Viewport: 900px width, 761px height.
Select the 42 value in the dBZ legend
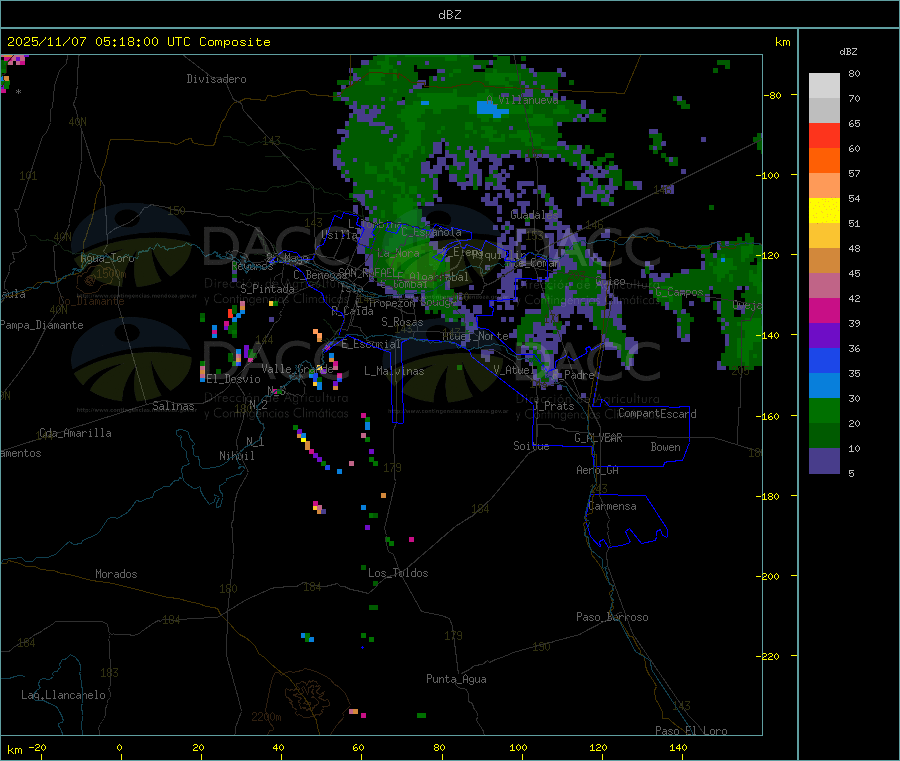point(854,298)
